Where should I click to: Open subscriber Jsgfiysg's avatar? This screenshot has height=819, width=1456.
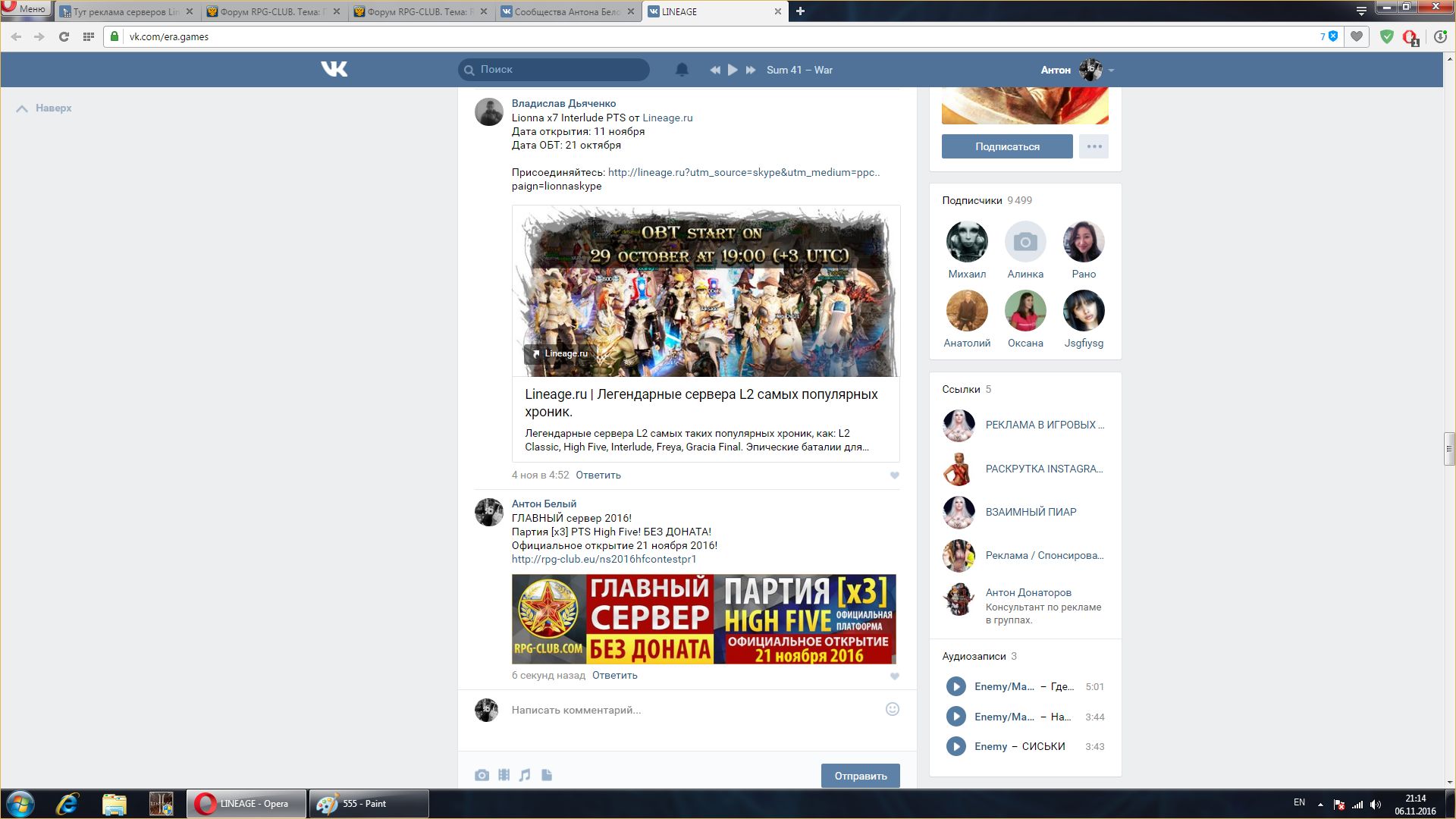pyautogui.click(x=1084, y=311)
